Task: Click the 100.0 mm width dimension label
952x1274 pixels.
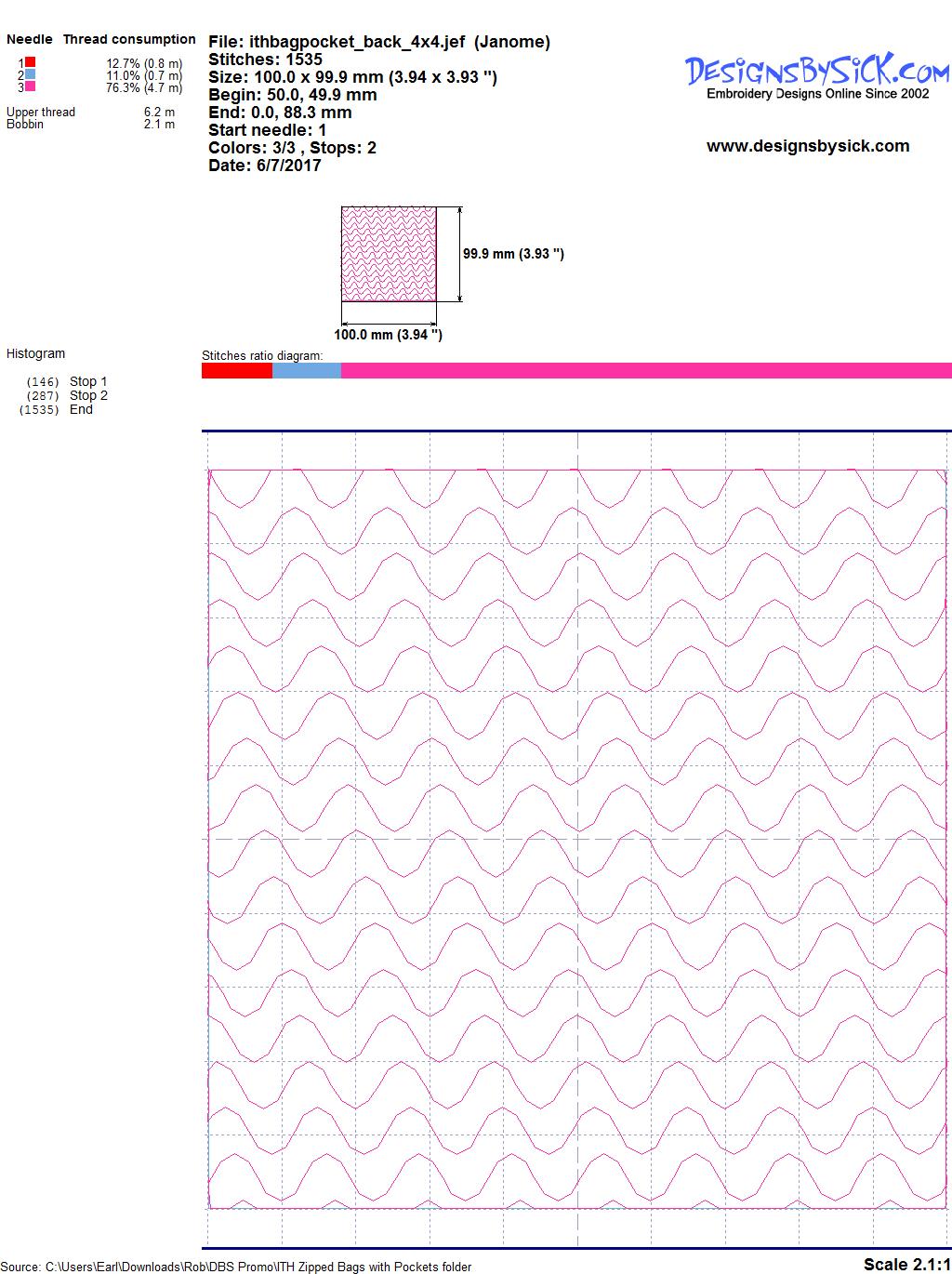Action: [388, 335]
